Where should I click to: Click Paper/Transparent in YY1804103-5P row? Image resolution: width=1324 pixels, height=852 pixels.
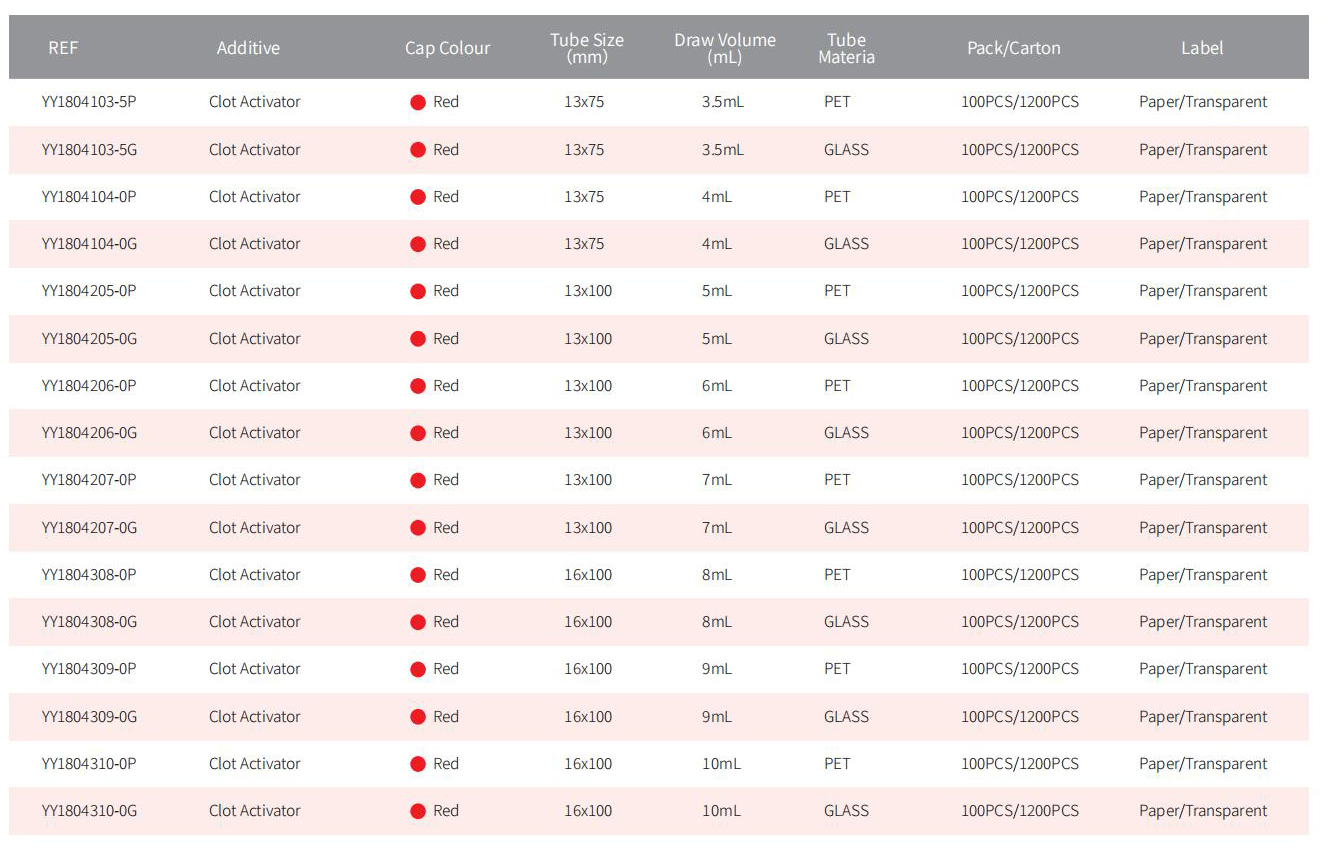click(x=1203, y=102)
